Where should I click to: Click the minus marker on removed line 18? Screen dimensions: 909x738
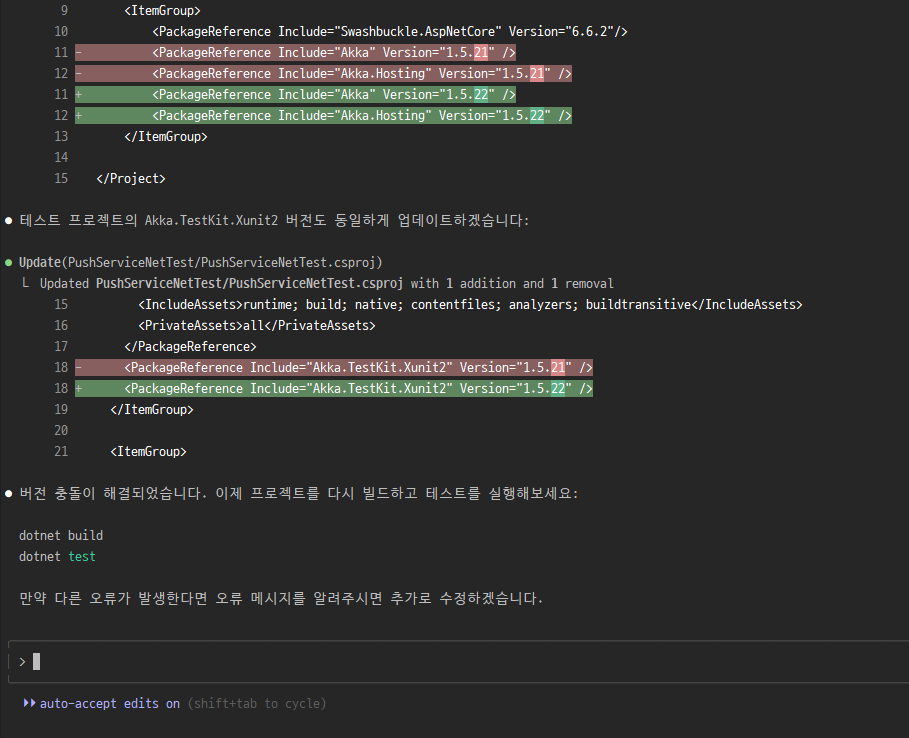pos(78,367)
